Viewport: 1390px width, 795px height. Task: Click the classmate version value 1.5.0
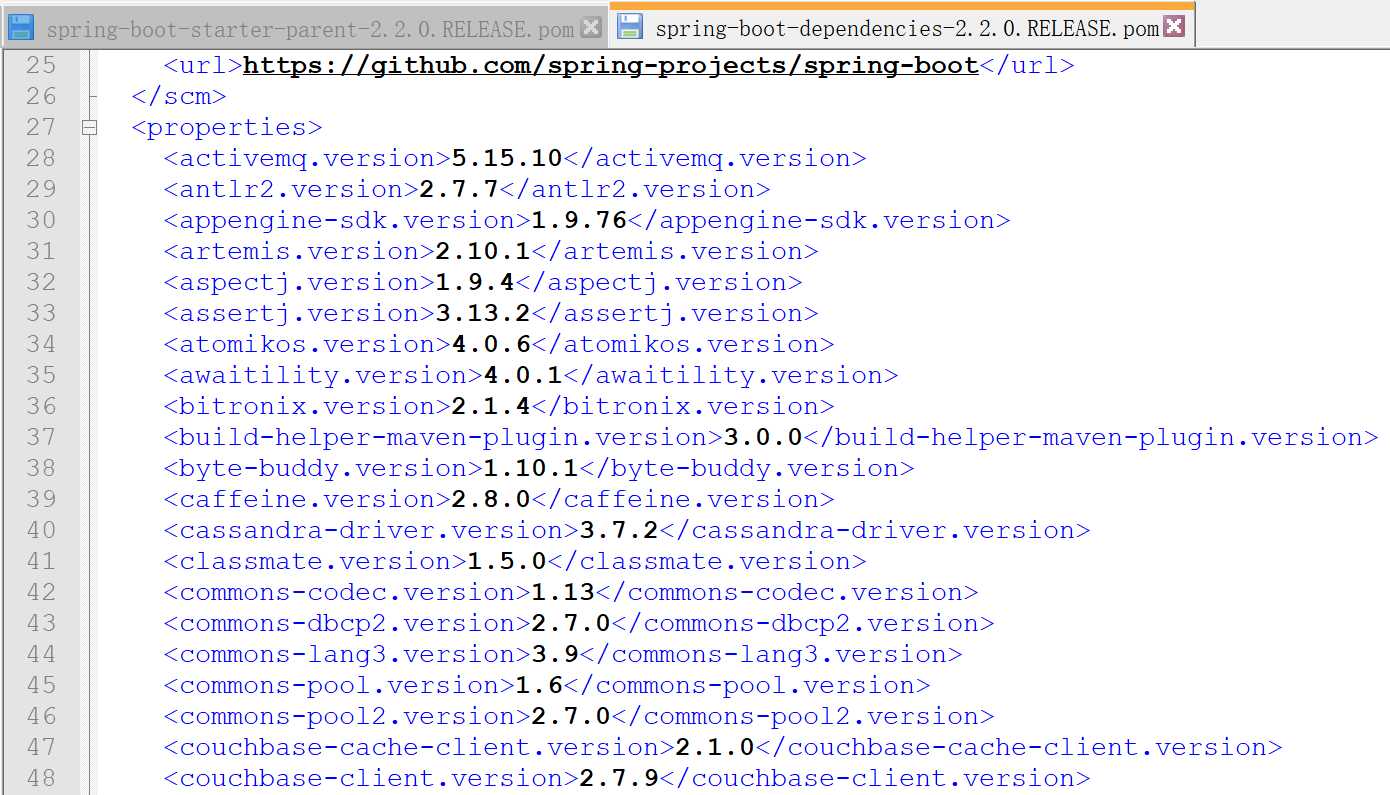[x=507, y=562]
